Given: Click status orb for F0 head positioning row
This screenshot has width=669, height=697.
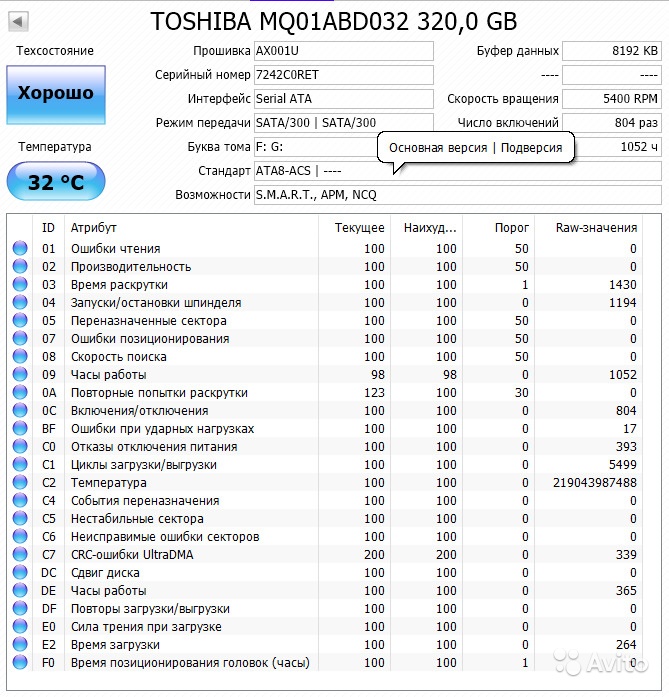Looking at the screenshot, I should (20, 662).
